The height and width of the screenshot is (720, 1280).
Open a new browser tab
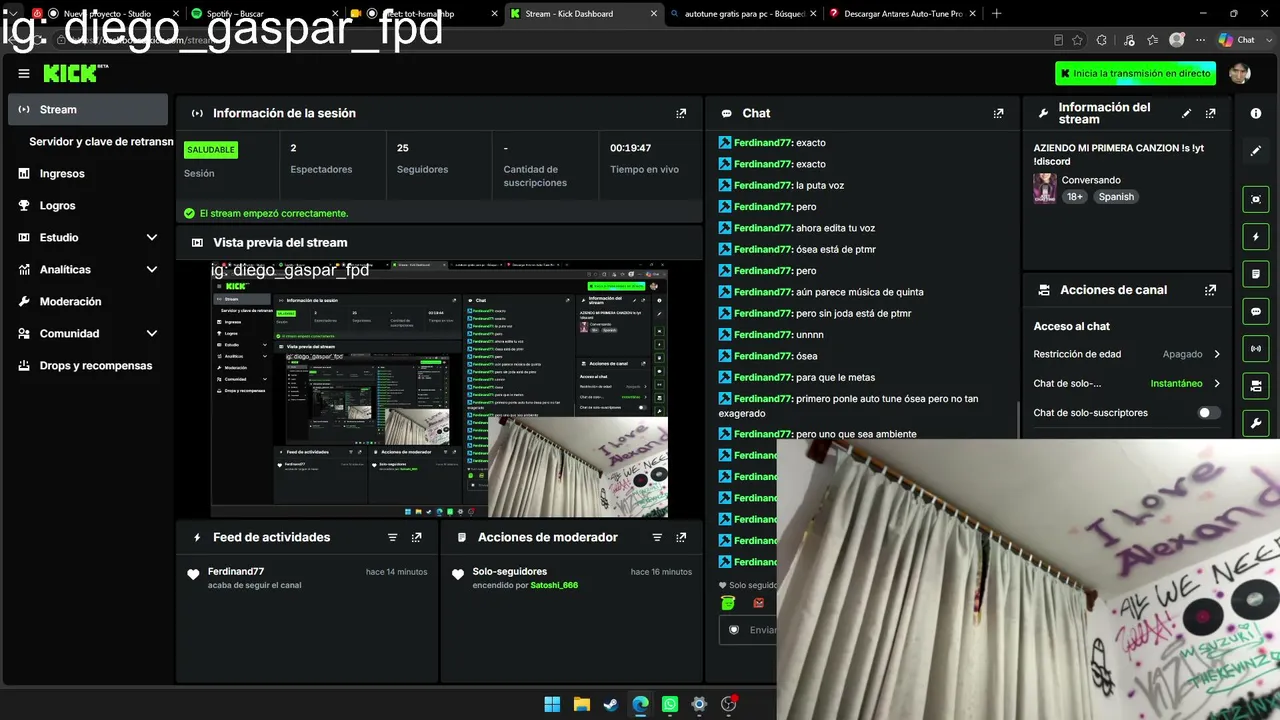click(996, 14)
